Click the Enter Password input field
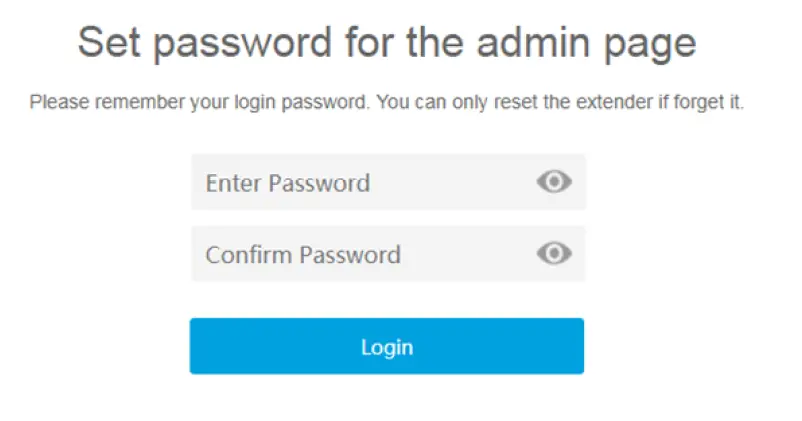The image size is (802, 421). coord(360,182)
